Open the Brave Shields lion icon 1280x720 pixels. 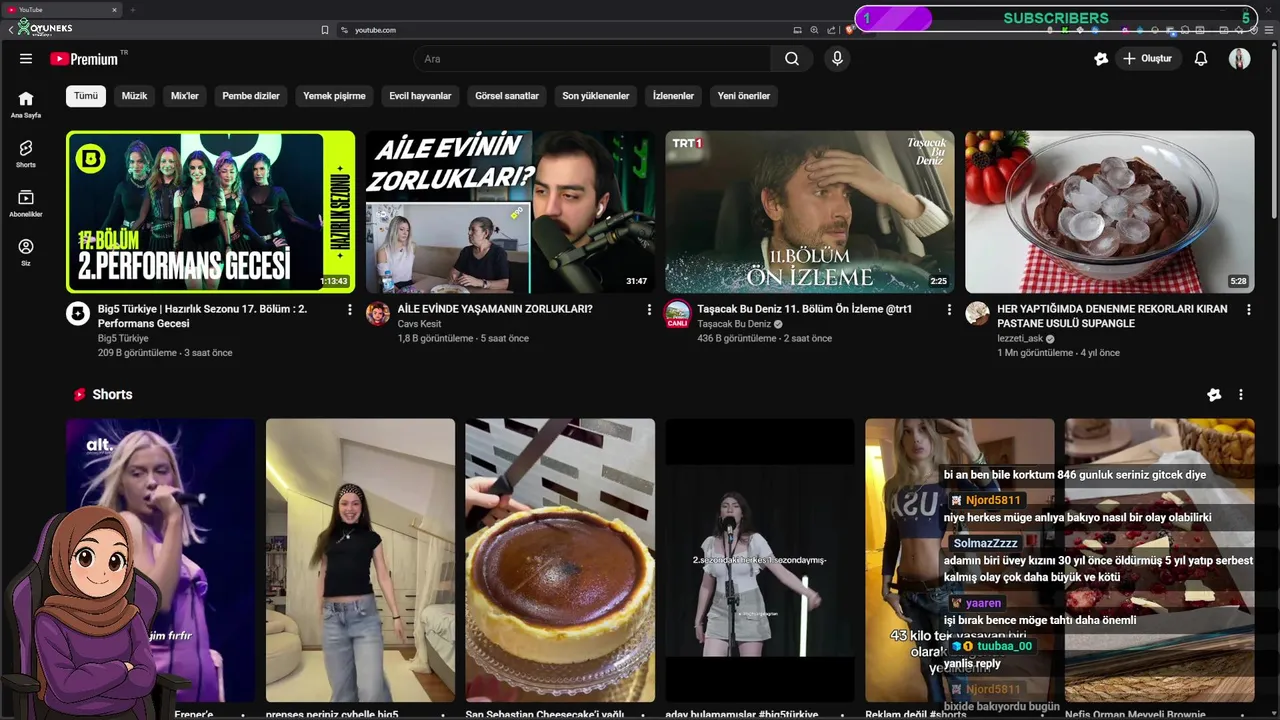(849, 30)
